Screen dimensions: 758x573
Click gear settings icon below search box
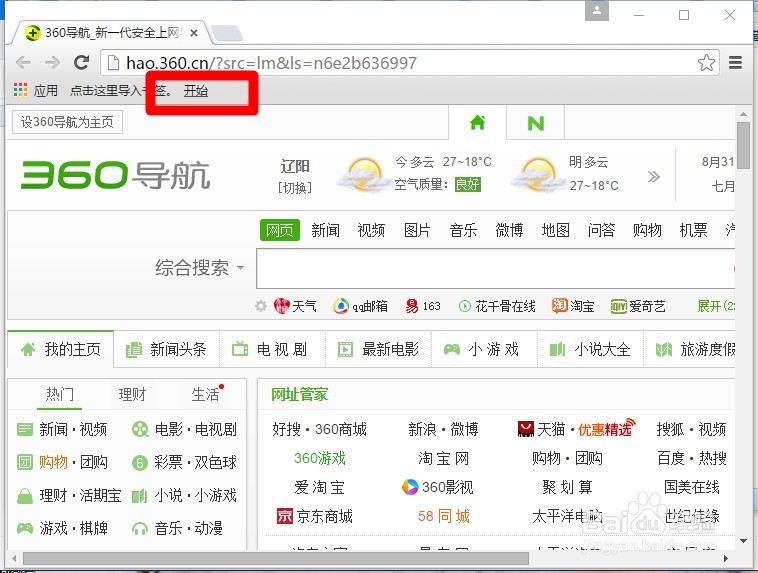pos(261,306)
